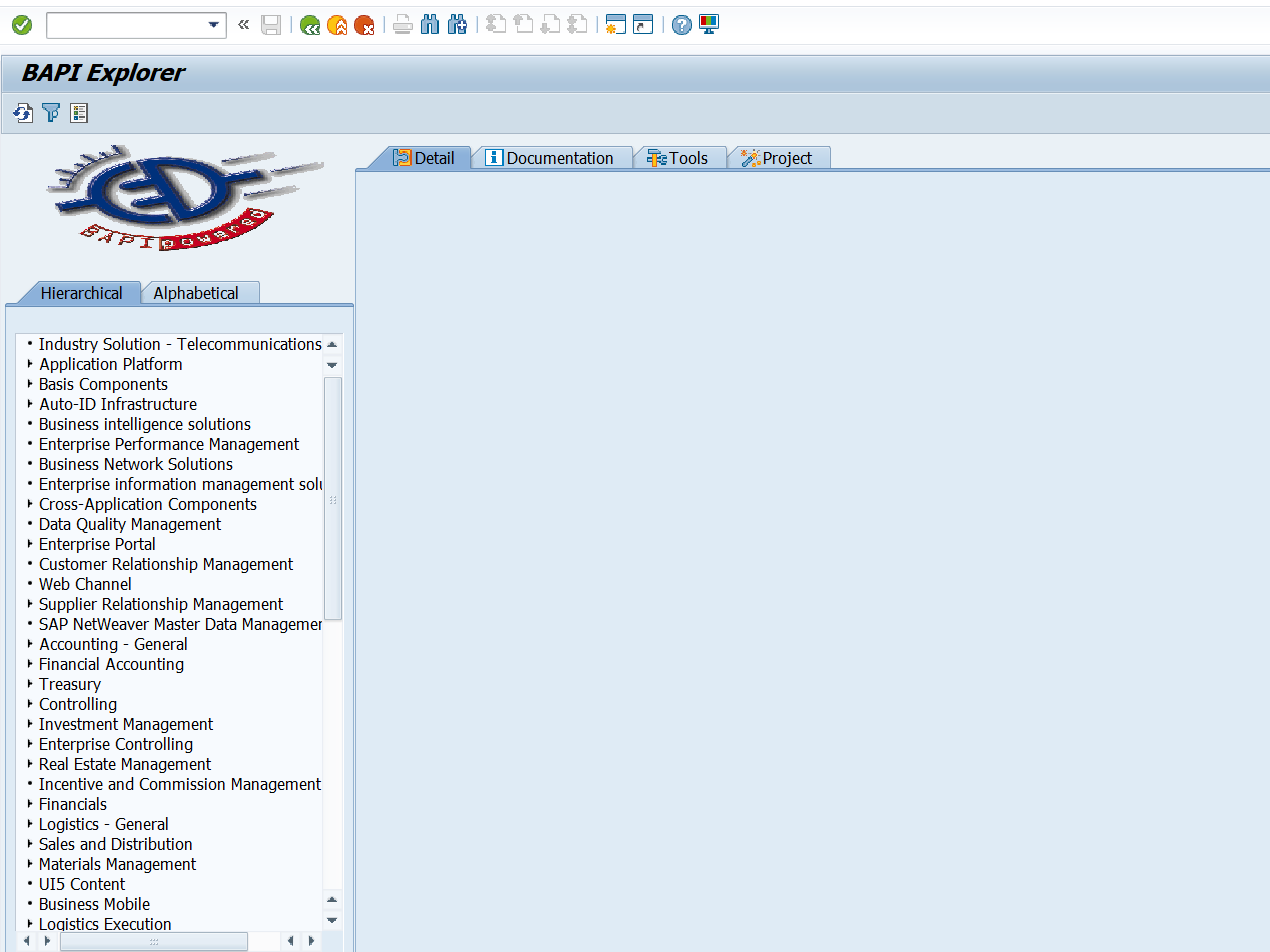Select UI5 Content in the tree
Viewport: 1270px width, 952px height.
82,884
